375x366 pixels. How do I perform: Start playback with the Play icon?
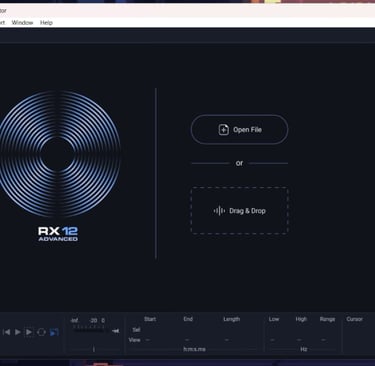click(18, 332)
